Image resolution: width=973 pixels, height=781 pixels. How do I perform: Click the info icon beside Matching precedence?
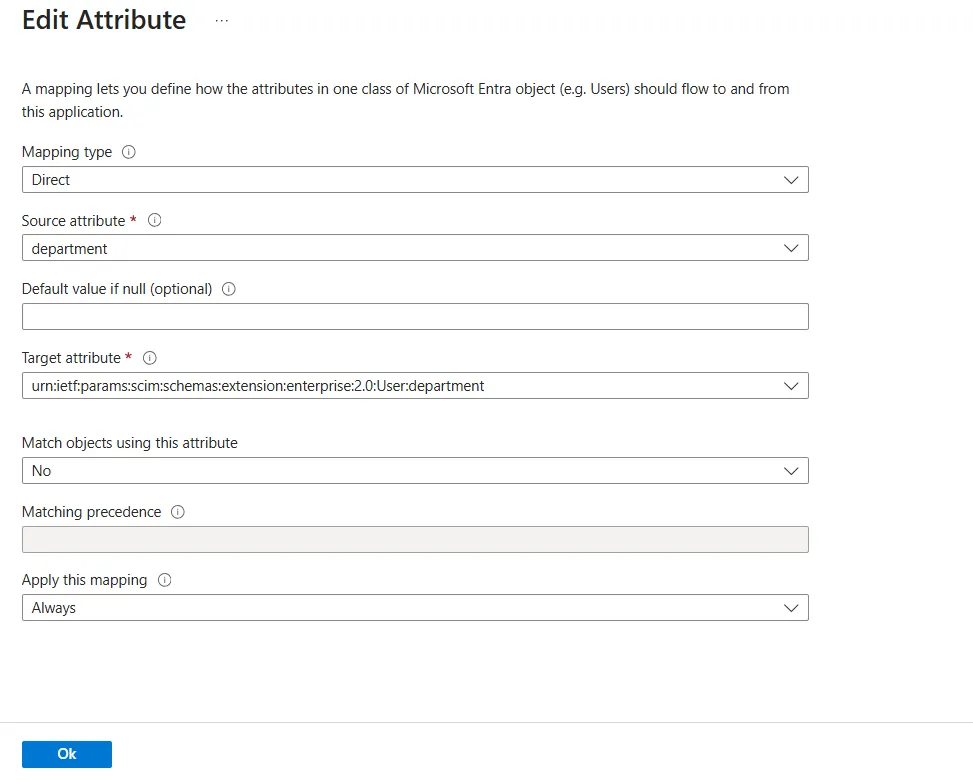(x=178, y=512)
